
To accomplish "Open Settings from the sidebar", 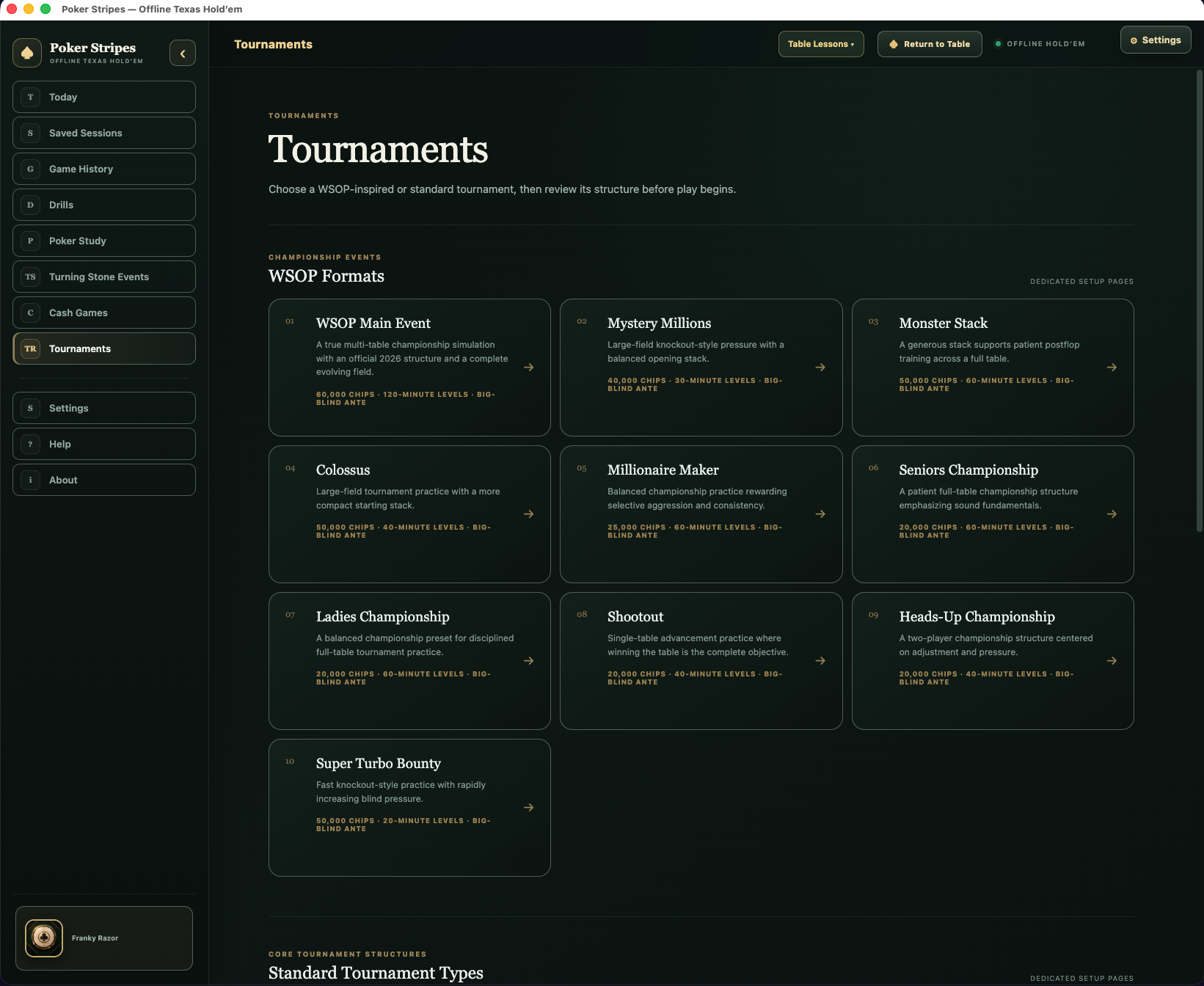I will coord(104,408).
